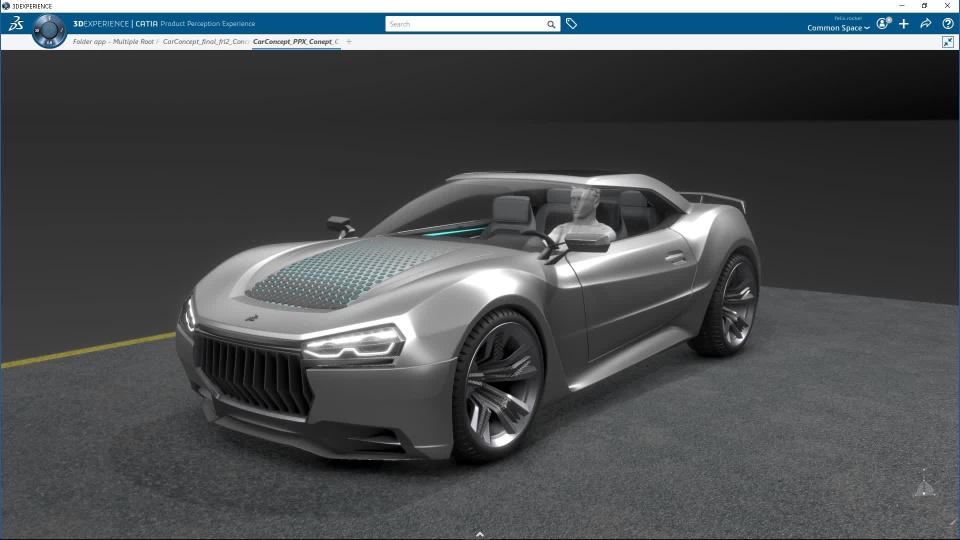
Task: Click the driver mannequin in the car
Action: pos(583,214)
